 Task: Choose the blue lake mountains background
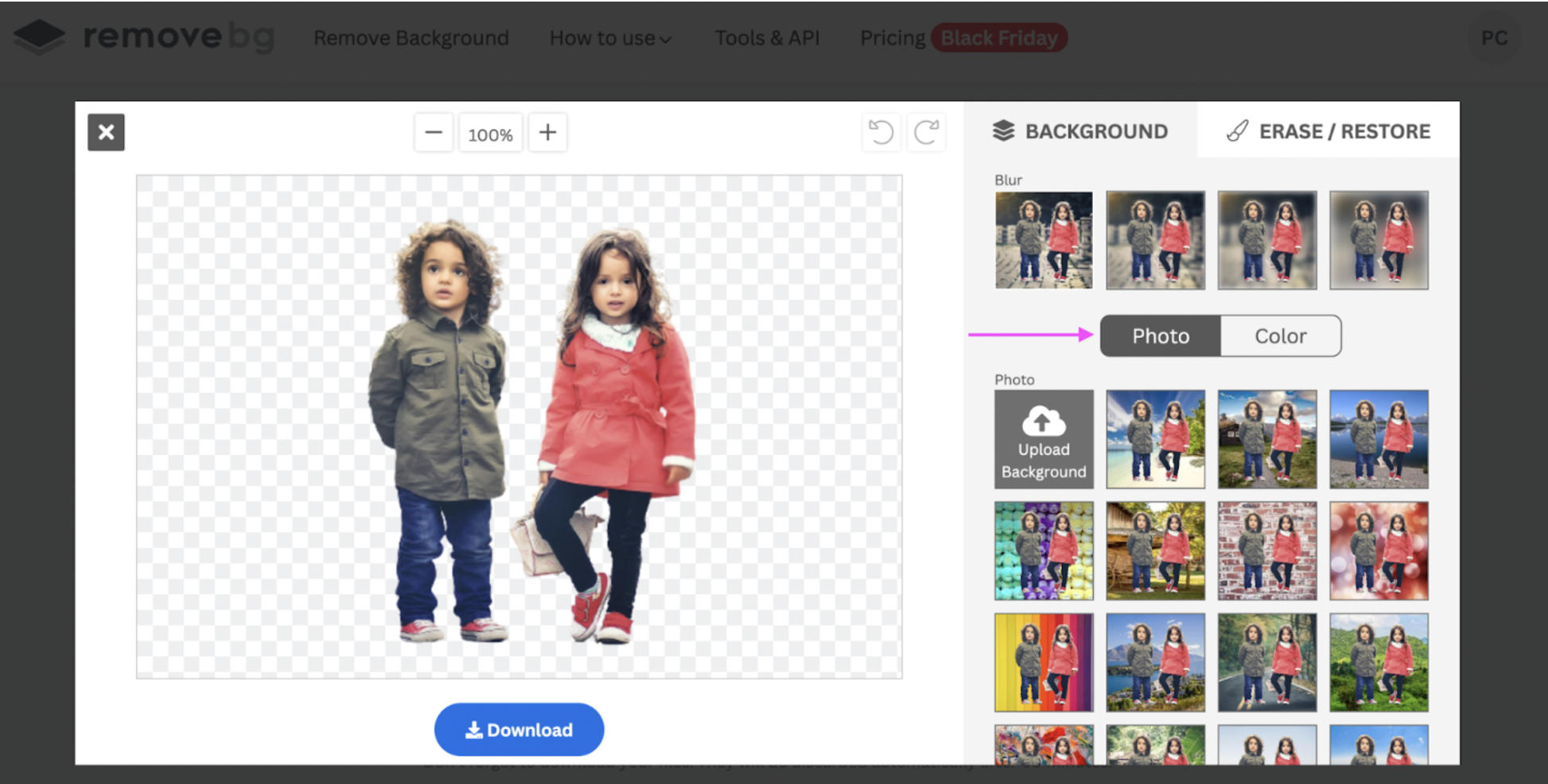pos(1379,439)
